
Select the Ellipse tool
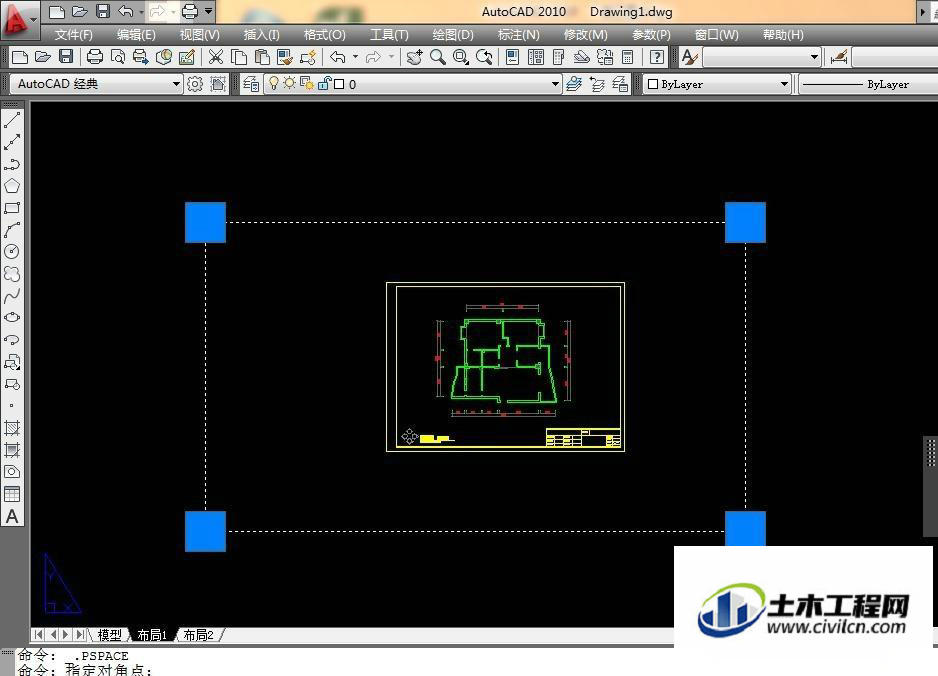12,318
